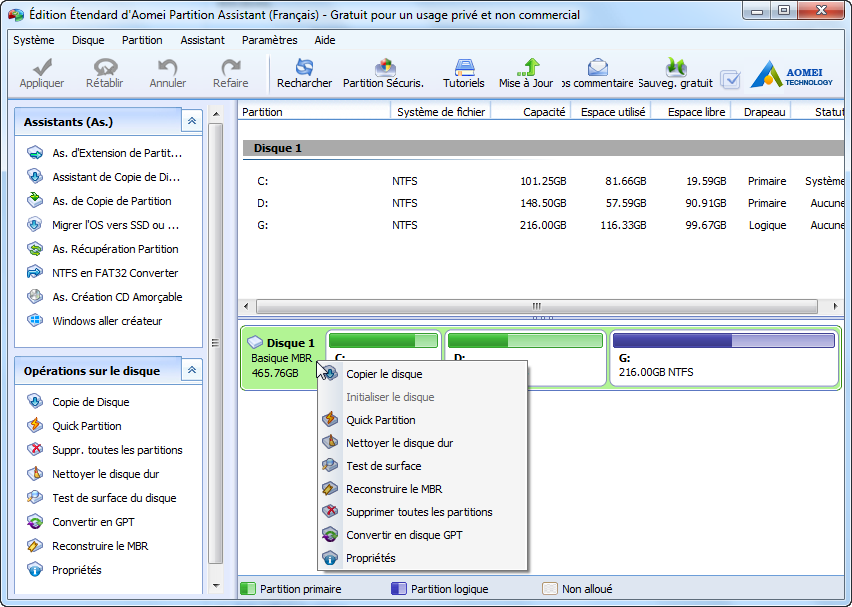This screenshot has width=852, height=607.
Task: Choose Reconstruire le MBR in the context menu
Action: point(423,489)
